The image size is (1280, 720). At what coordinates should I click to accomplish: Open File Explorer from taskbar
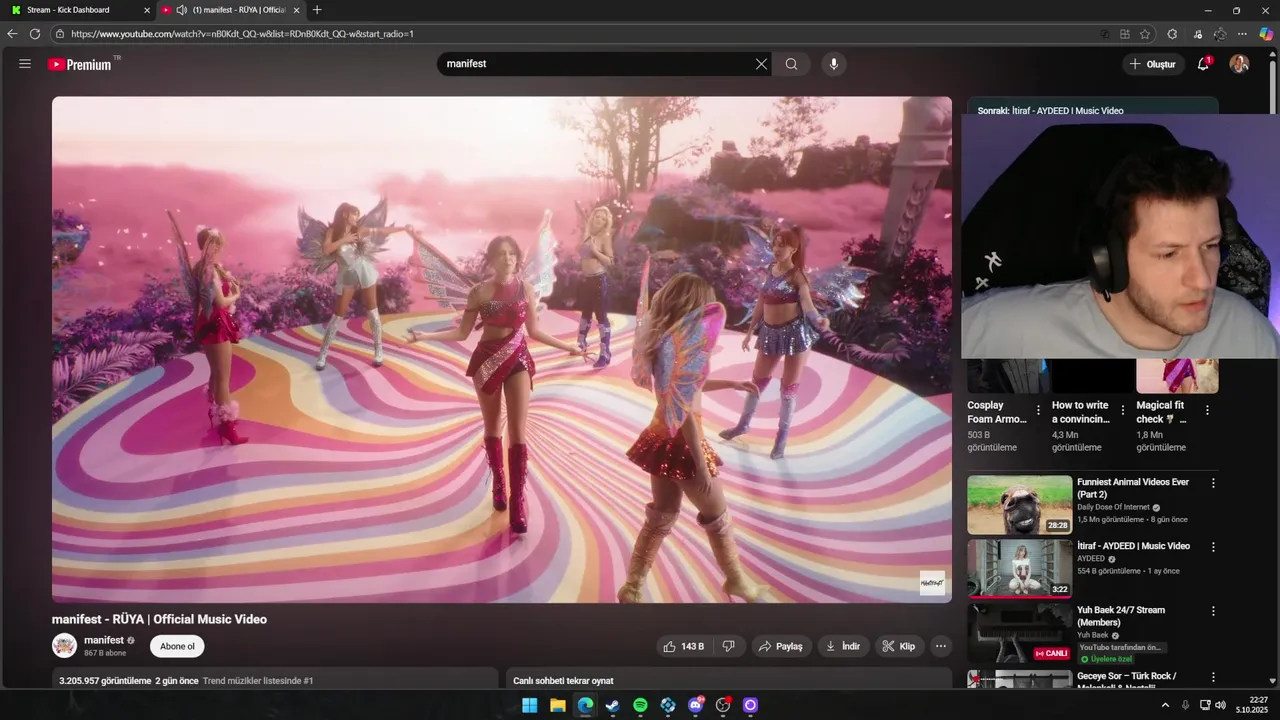coord(558,705)
